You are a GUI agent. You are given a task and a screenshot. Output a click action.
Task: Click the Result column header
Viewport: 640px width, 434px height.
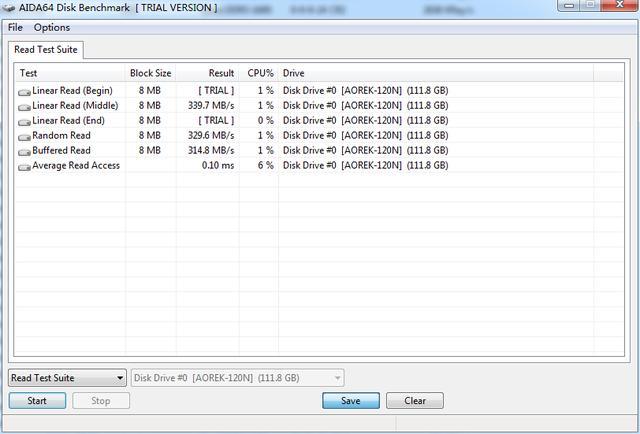pyautogui.click(x=220, y=73)
